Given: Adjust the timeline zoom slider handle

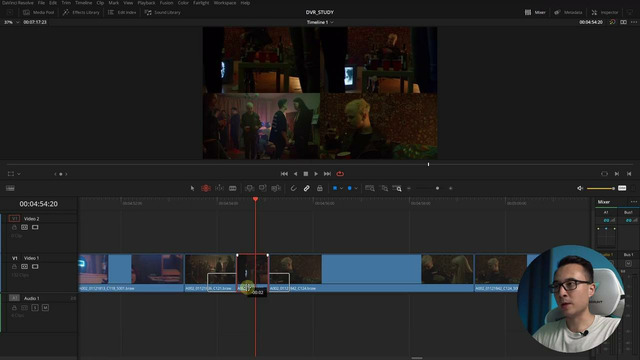Looking at the screenshot, I should (438, 188).
